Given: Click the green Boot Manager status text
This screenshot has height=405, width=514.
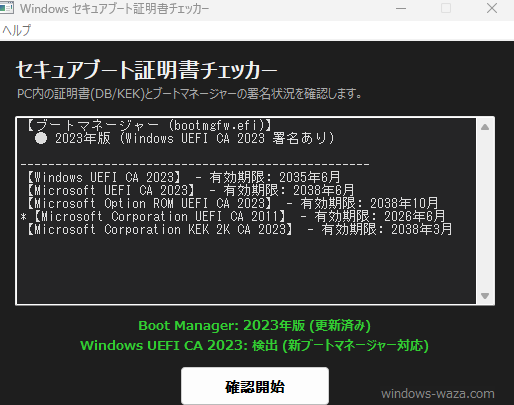Looking at the screenshot, I should (254, 325).
